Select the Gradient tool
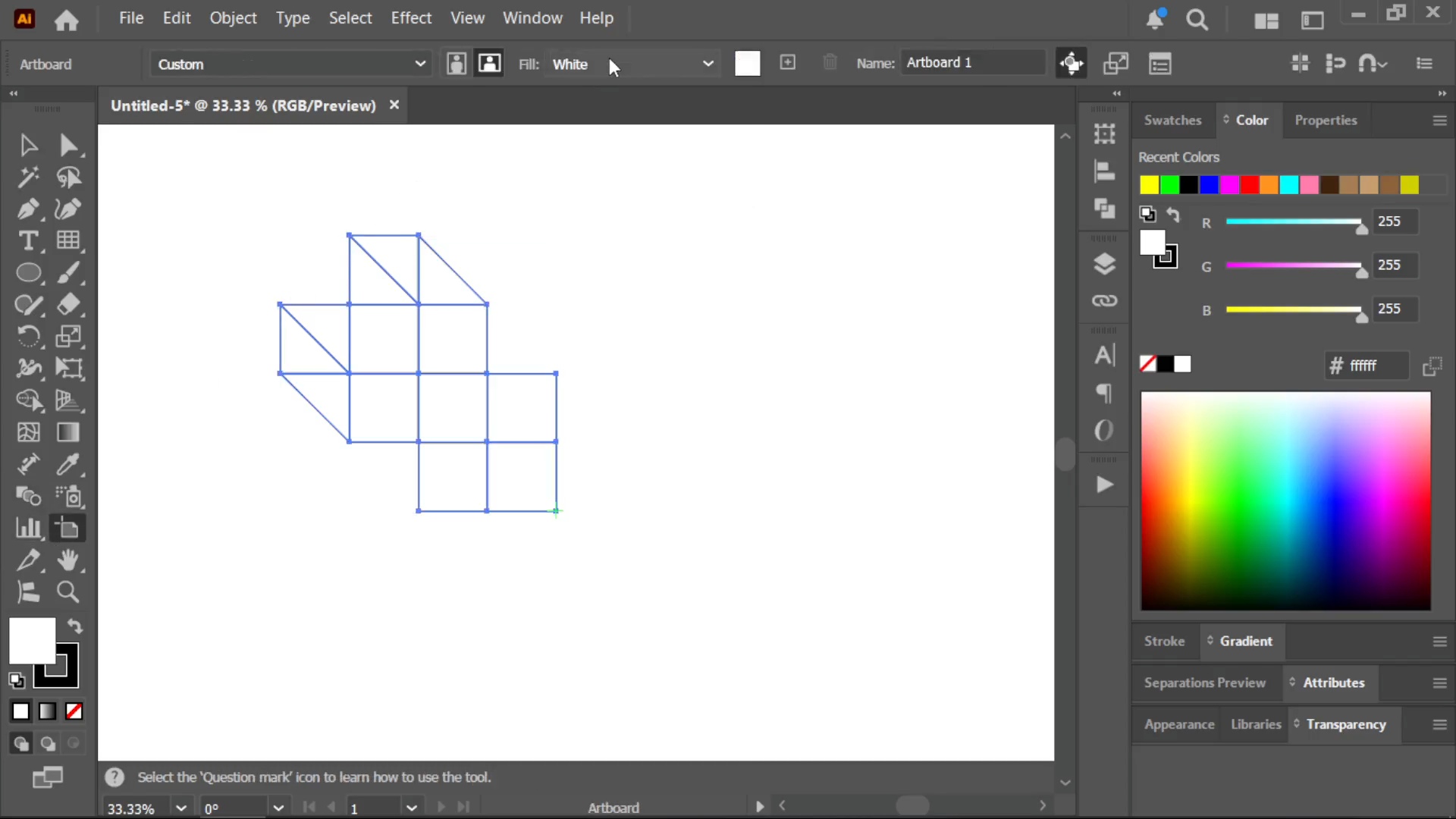1456x819 pixels. pos(68,432)
